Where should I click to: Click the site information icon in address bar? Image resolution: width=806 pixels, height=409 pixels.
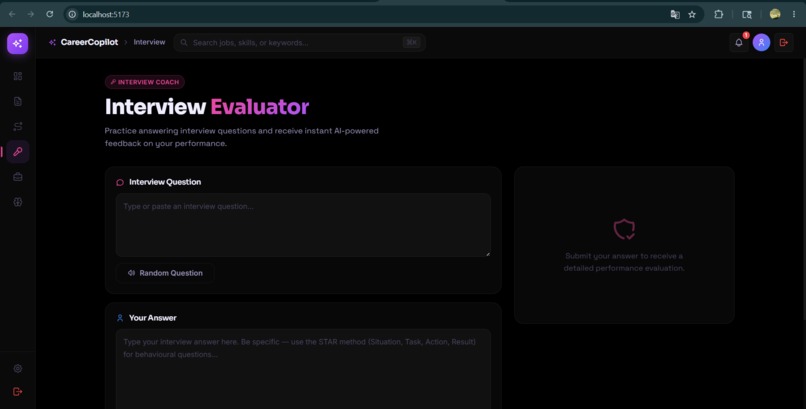pyautogui.click(x=72, y=14)
